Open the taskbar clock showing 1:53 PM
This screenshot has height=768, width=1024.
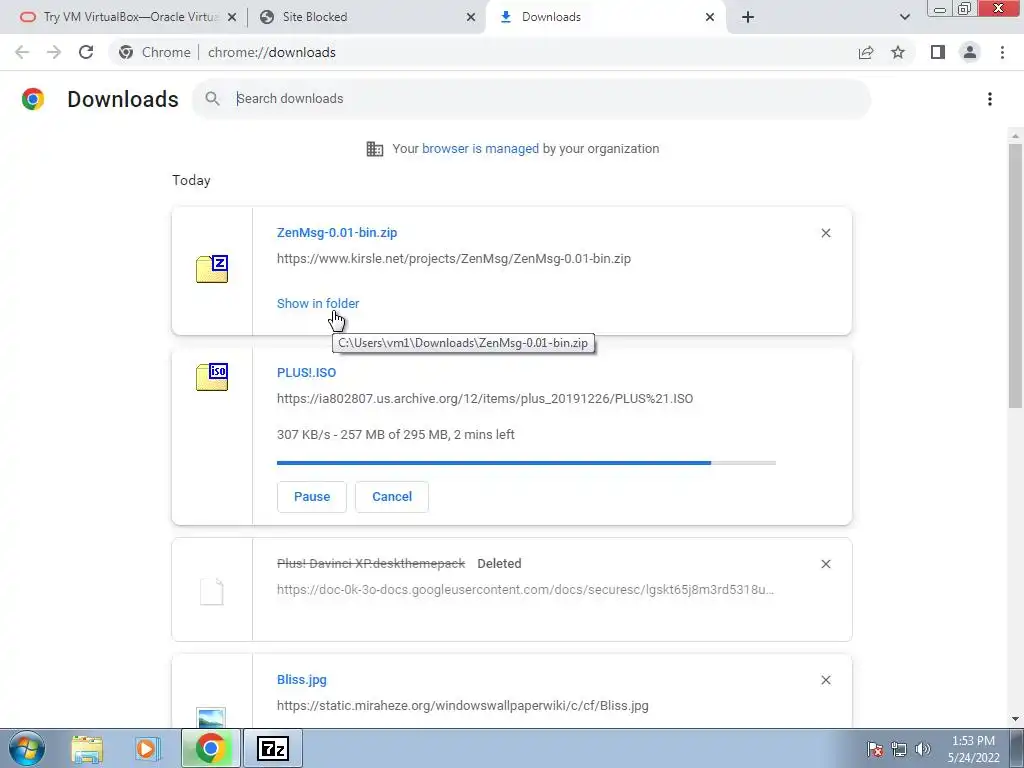click(973, 749)
